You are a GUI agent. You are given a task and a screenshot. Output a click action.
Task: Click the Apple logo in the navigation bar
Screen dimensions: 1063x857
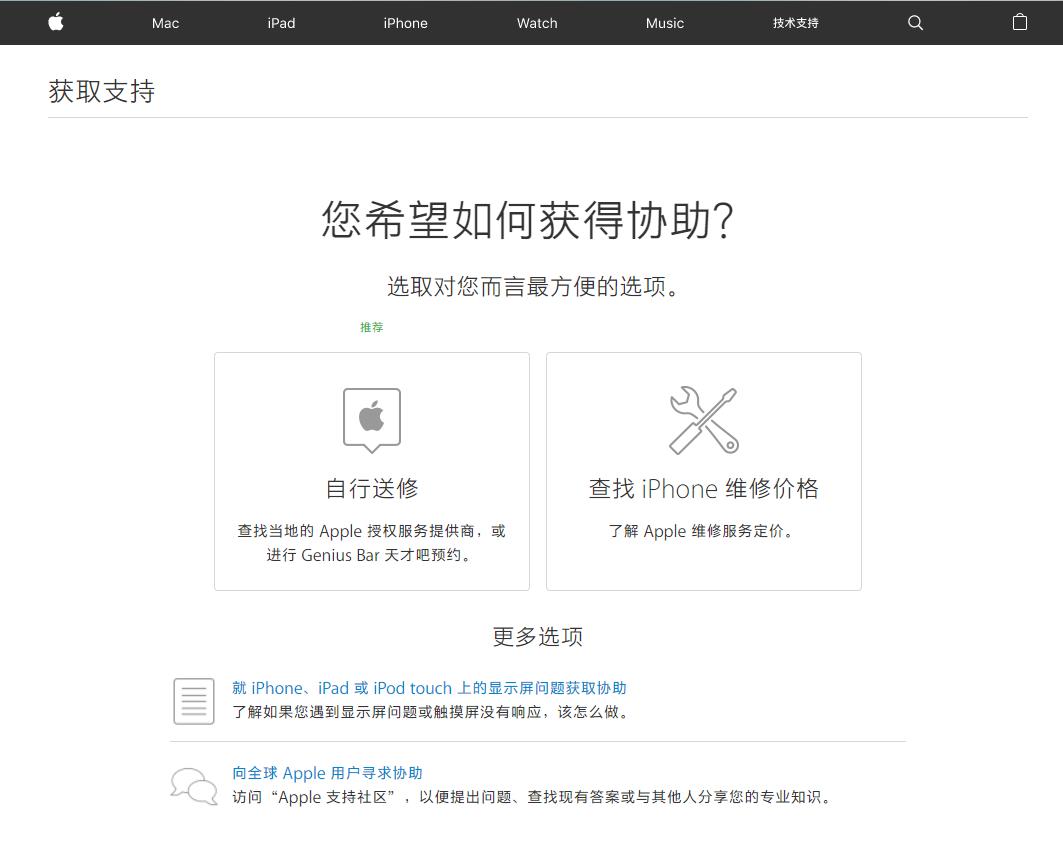(x=55, y=22)
